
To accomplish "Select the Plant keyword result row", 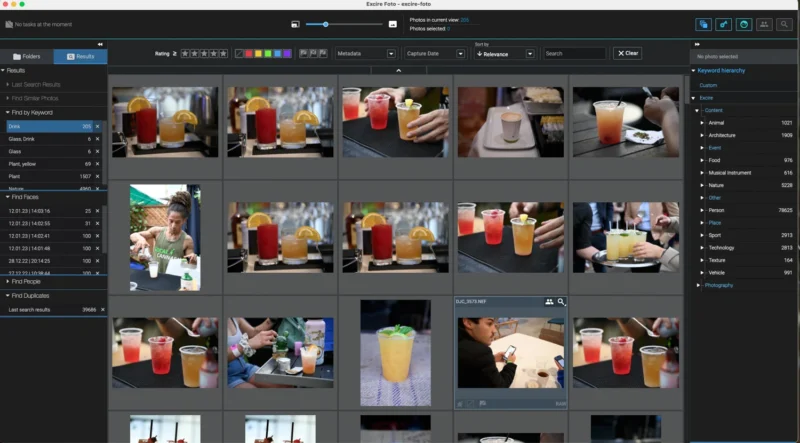I will (x=49, y=176).
